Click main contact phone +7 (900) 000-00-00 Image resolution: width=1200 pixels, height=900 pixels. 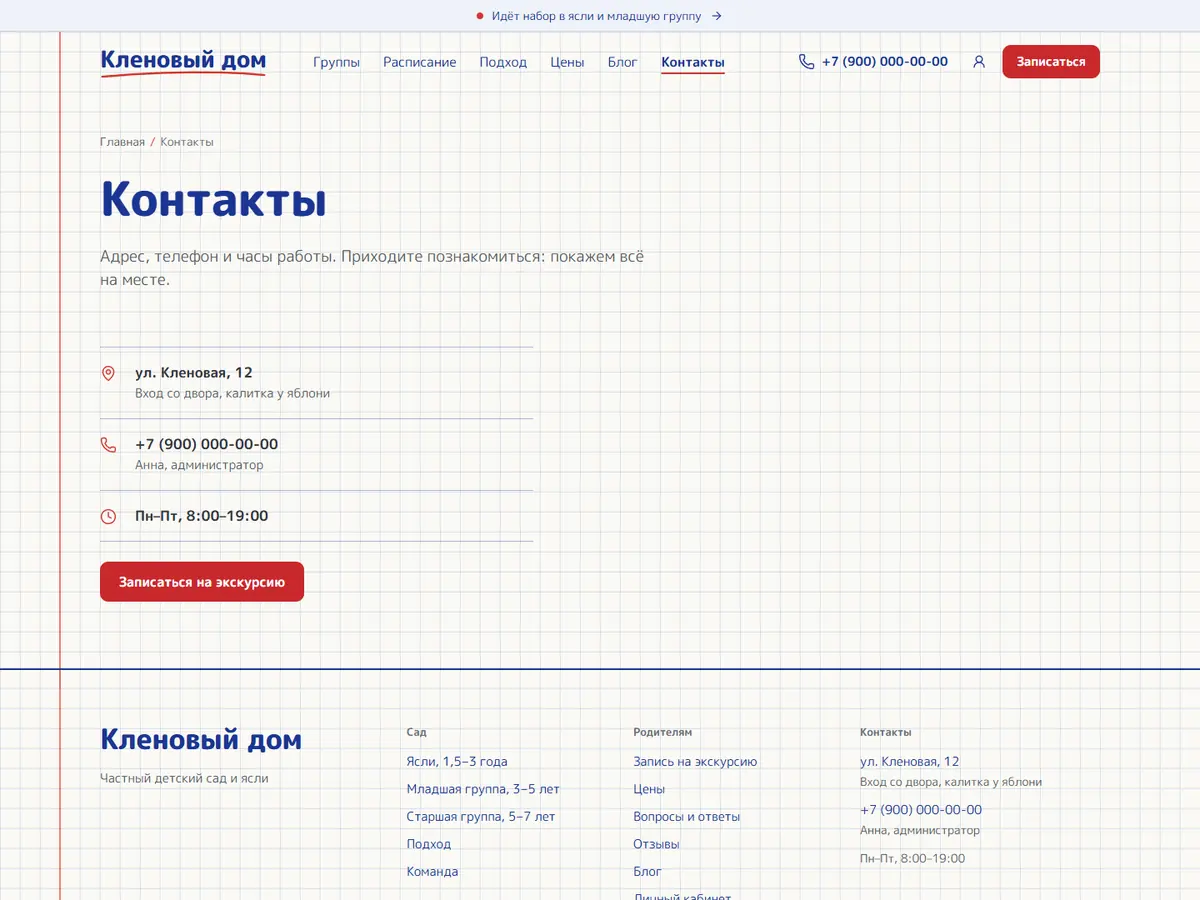pyautogui.click(x=207, y=445)
